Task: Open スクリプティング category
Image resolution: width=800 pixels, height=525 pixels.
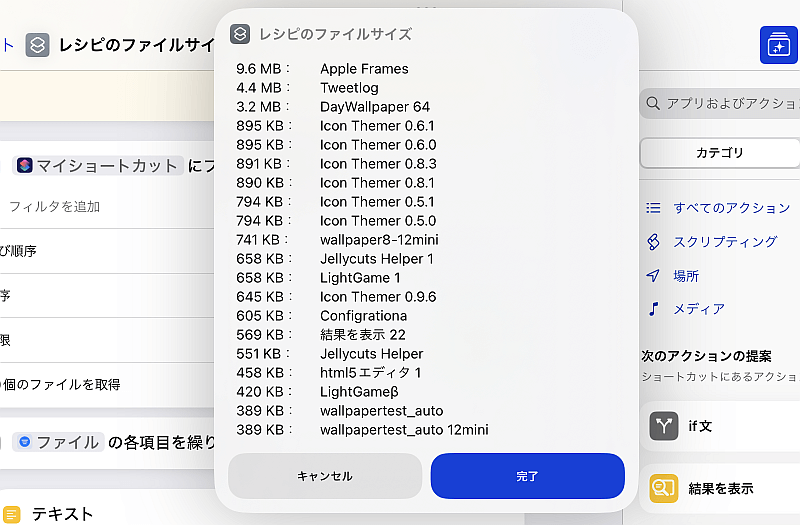Action: point(725,241)
